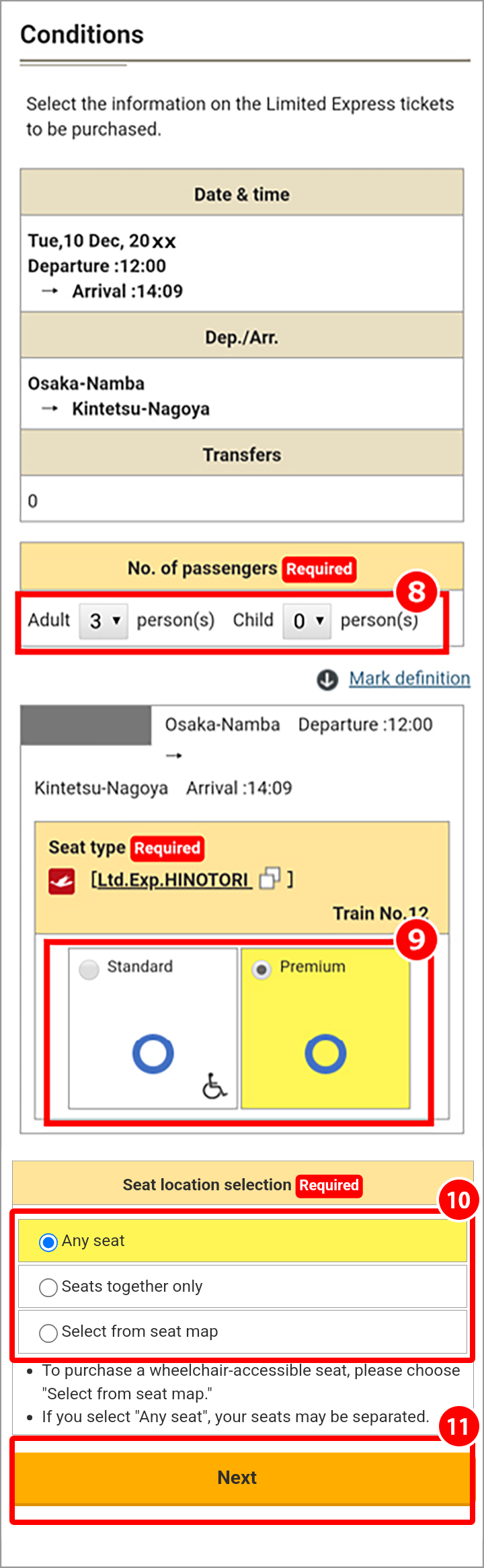This screenshot has height=1568, width=484.
Task: Click the gray train image placeholder
Action: pos(86,725)
